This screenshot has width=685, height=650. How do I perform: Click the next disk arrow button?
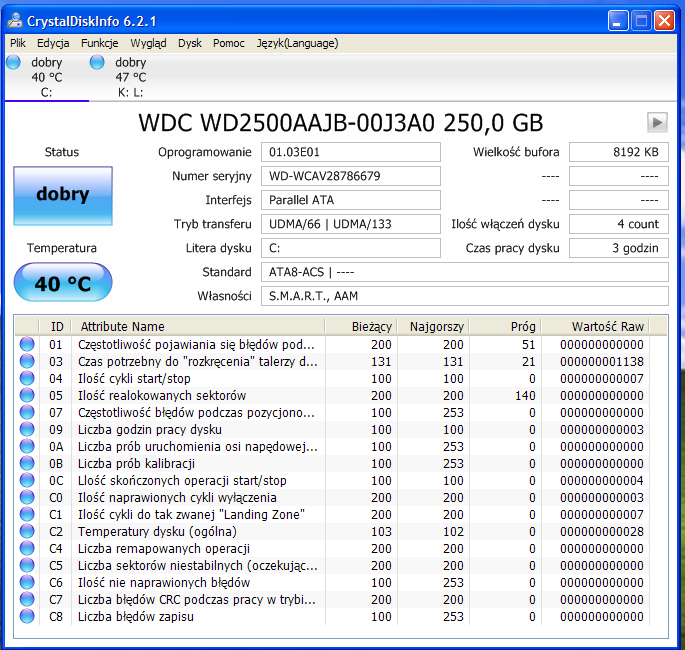pyautogui.click(x=657, y=122)
